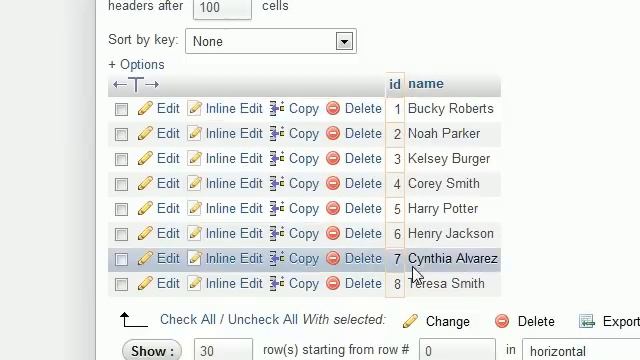This screenshot has height=360, width=640.
Task: Click the Copy icon in Noah Parker row
Action: click(277, 133)
